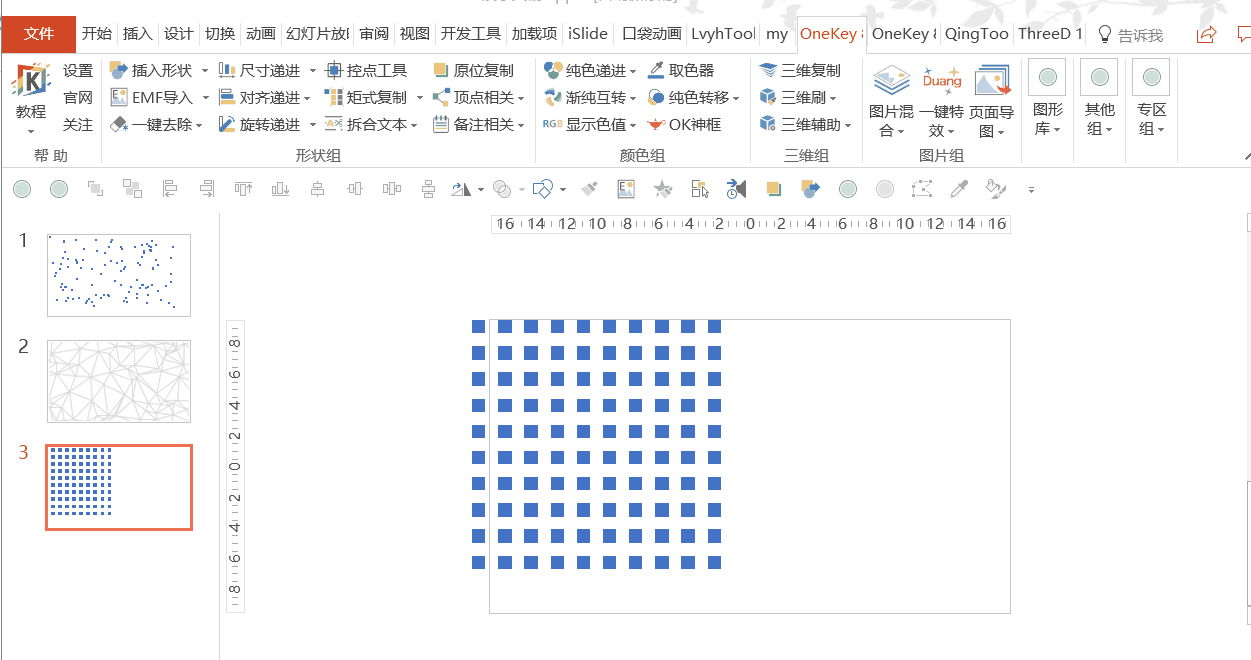Open the 文件 file menu

pos(39,34)
